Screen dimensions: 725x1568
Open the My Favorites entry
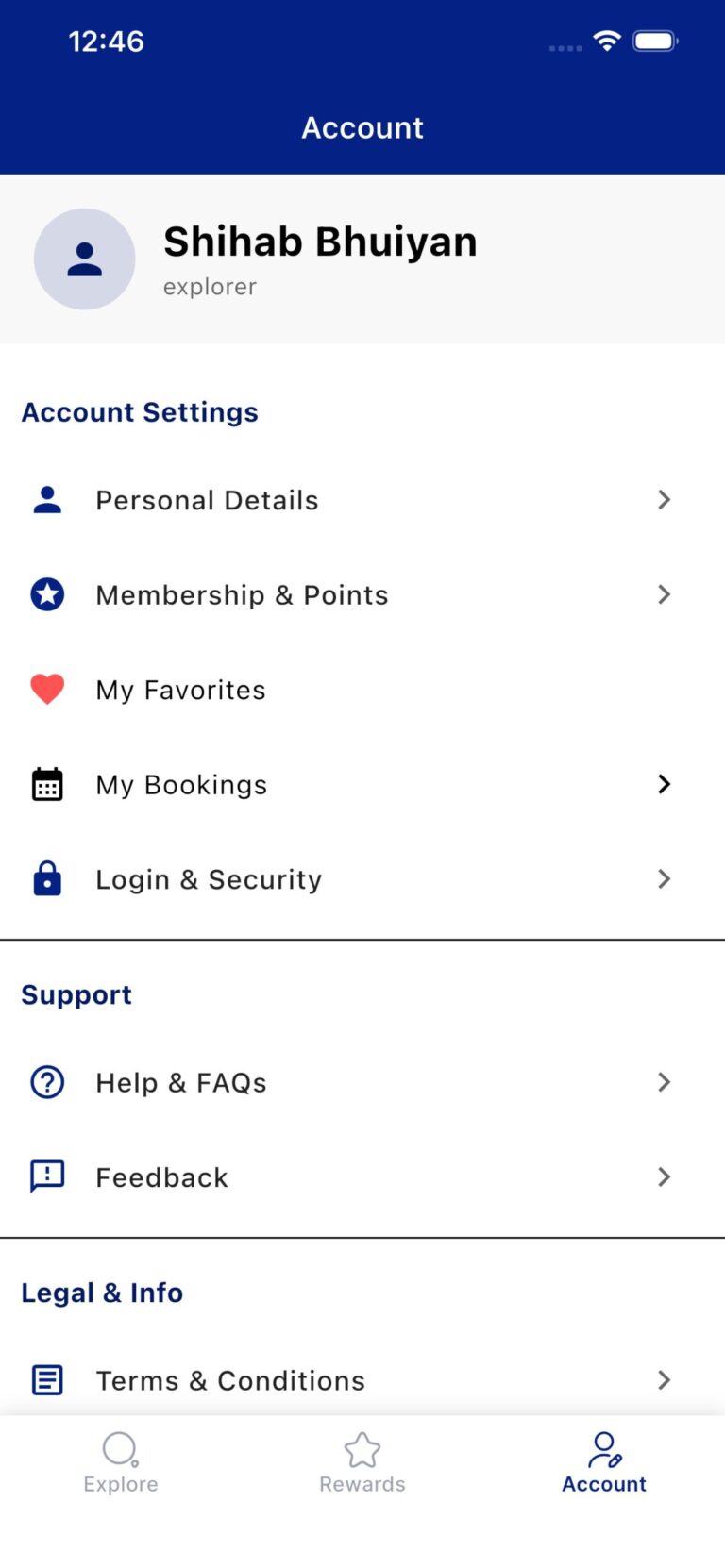181,691
